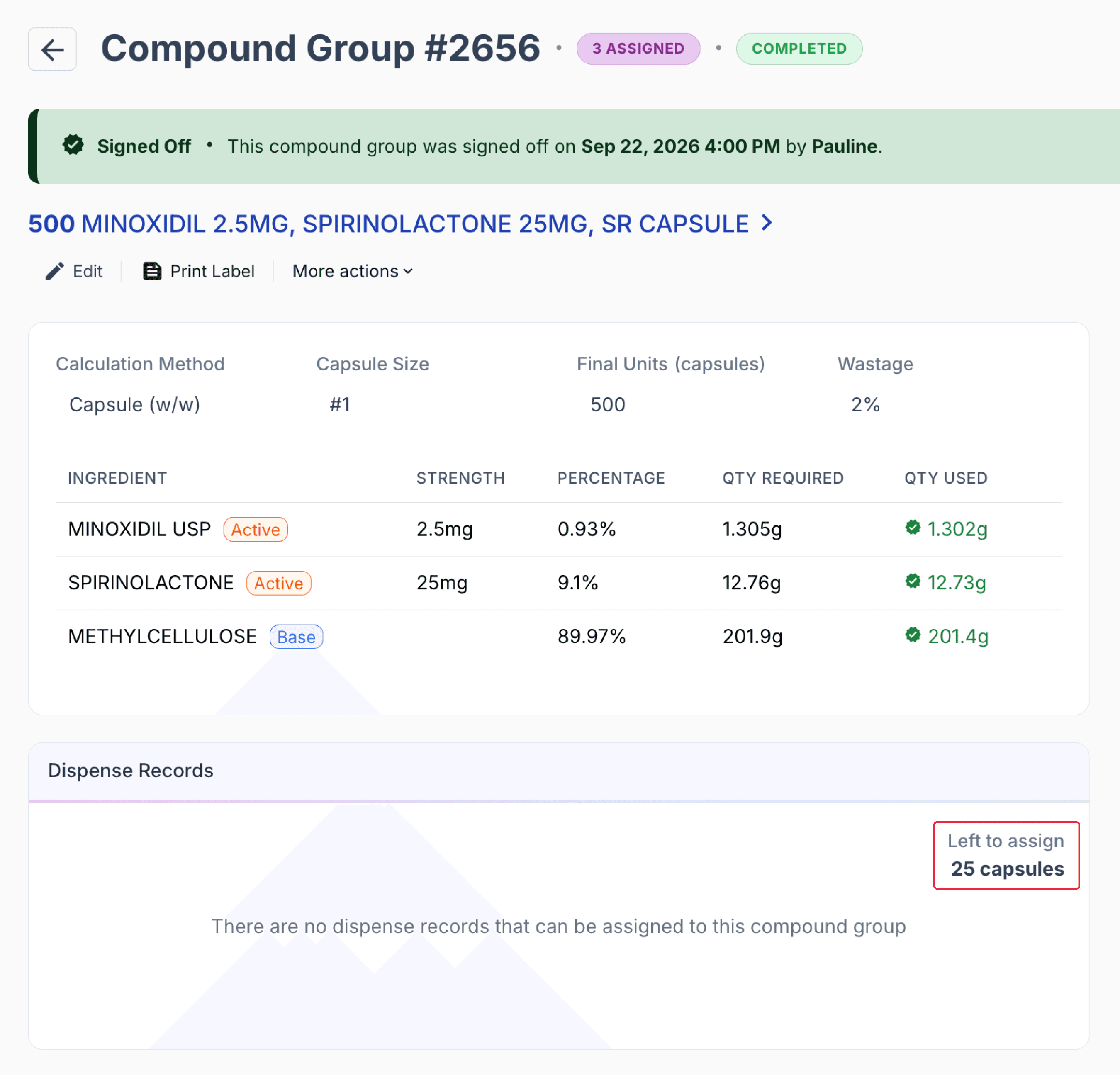This screenshot has height=1075, width=1120.
Task: Click the QTY USED column header
Action: pos(946,478)
